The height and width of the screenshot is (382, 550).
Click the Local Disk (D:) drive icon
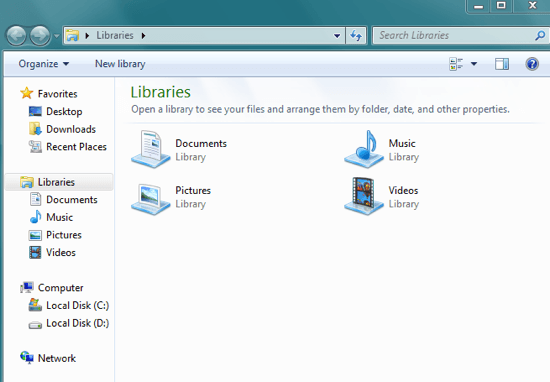click(35, 325)
